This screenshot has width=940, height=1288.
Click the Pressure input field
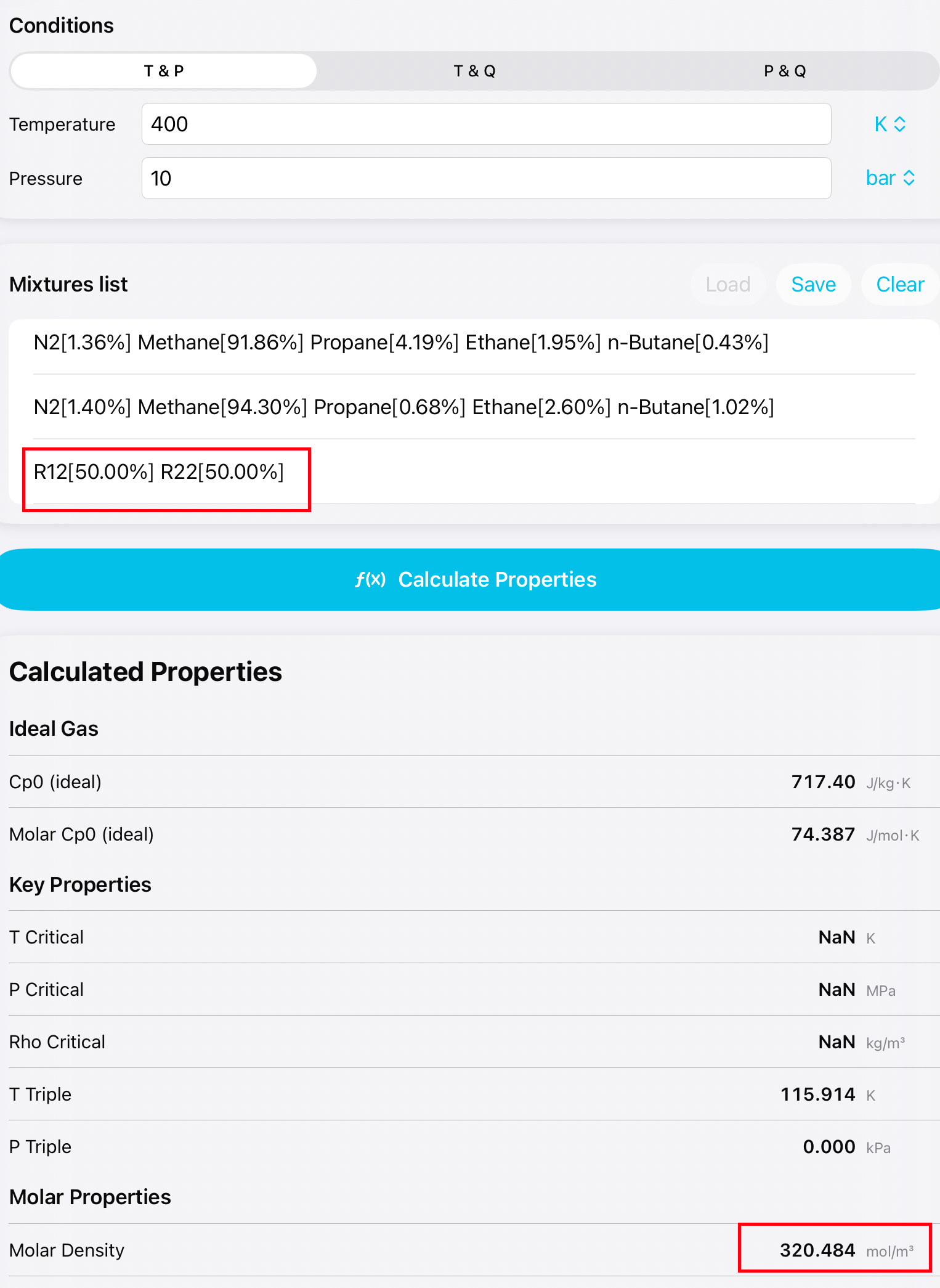[486, 178]
